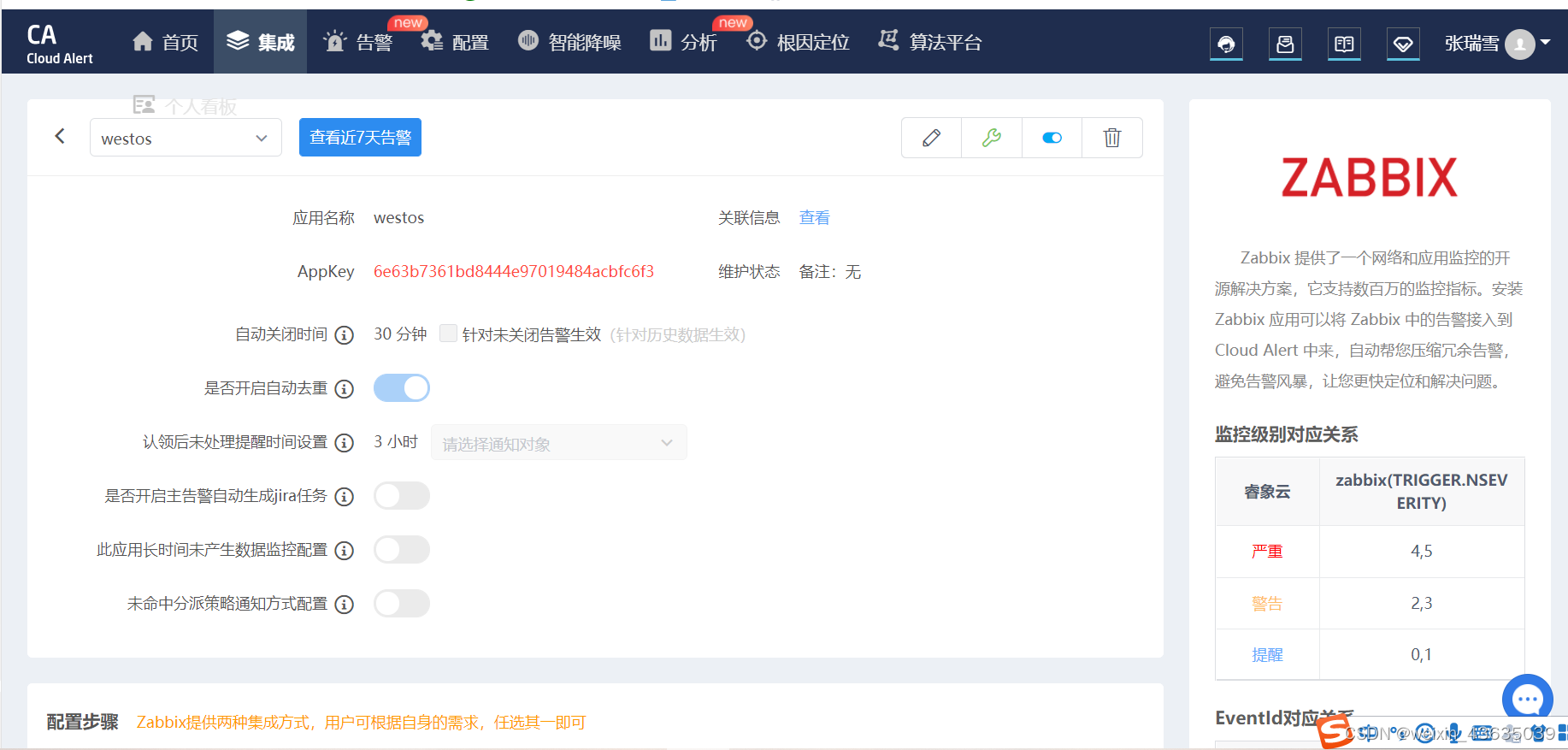
Task: Click the 2,3 severity value cell
Action: coord(1422,604)
